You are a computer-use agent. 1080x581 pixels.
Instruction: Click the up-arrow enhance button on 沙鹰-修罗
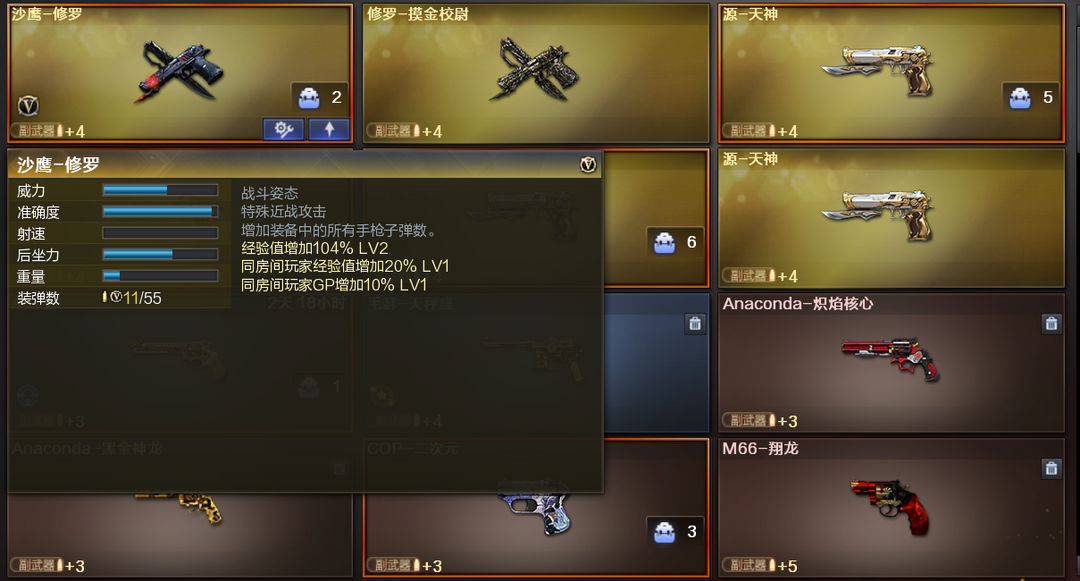point(329,129)
